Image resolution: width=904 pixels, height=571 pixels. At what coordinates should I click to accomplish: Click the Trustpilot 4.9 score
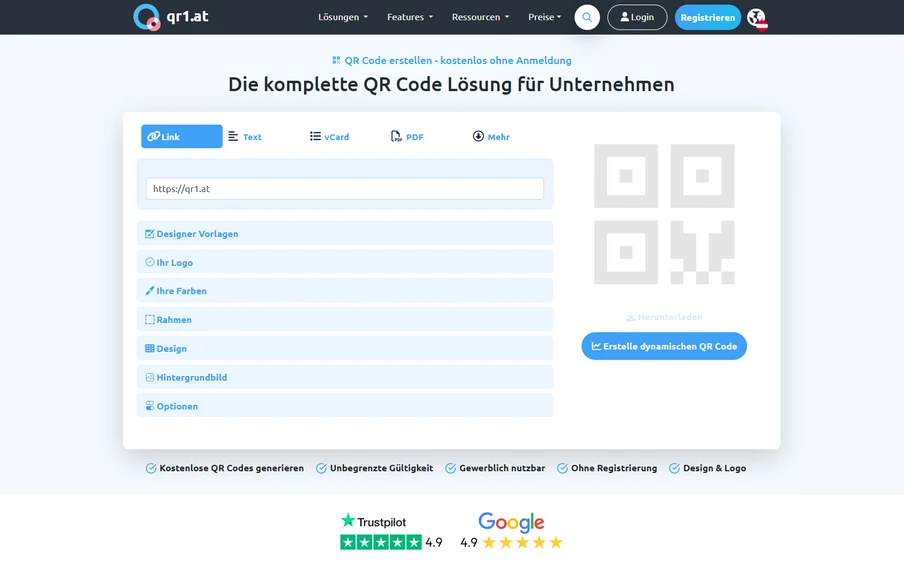434,542
